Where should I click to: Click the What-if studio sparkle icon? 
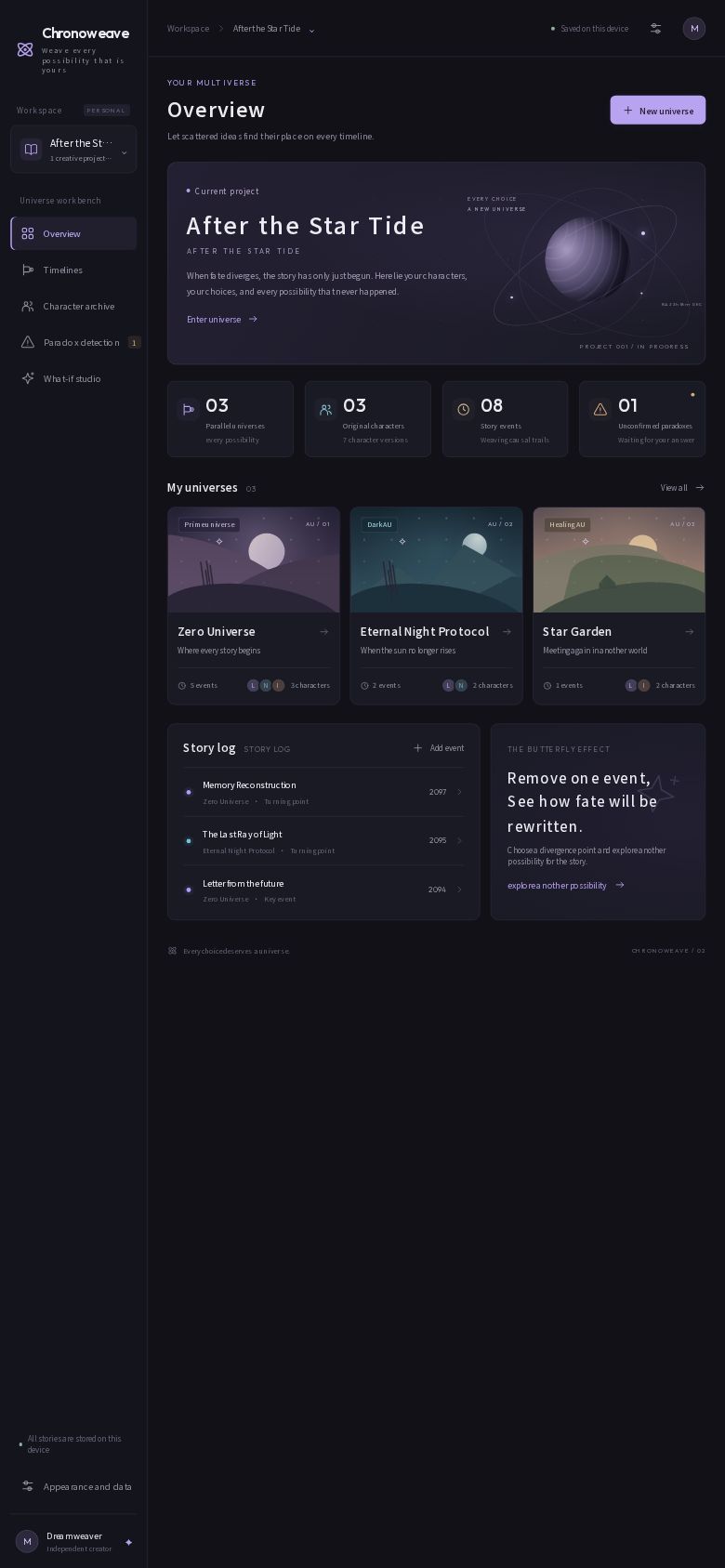[x=28, y=379]
